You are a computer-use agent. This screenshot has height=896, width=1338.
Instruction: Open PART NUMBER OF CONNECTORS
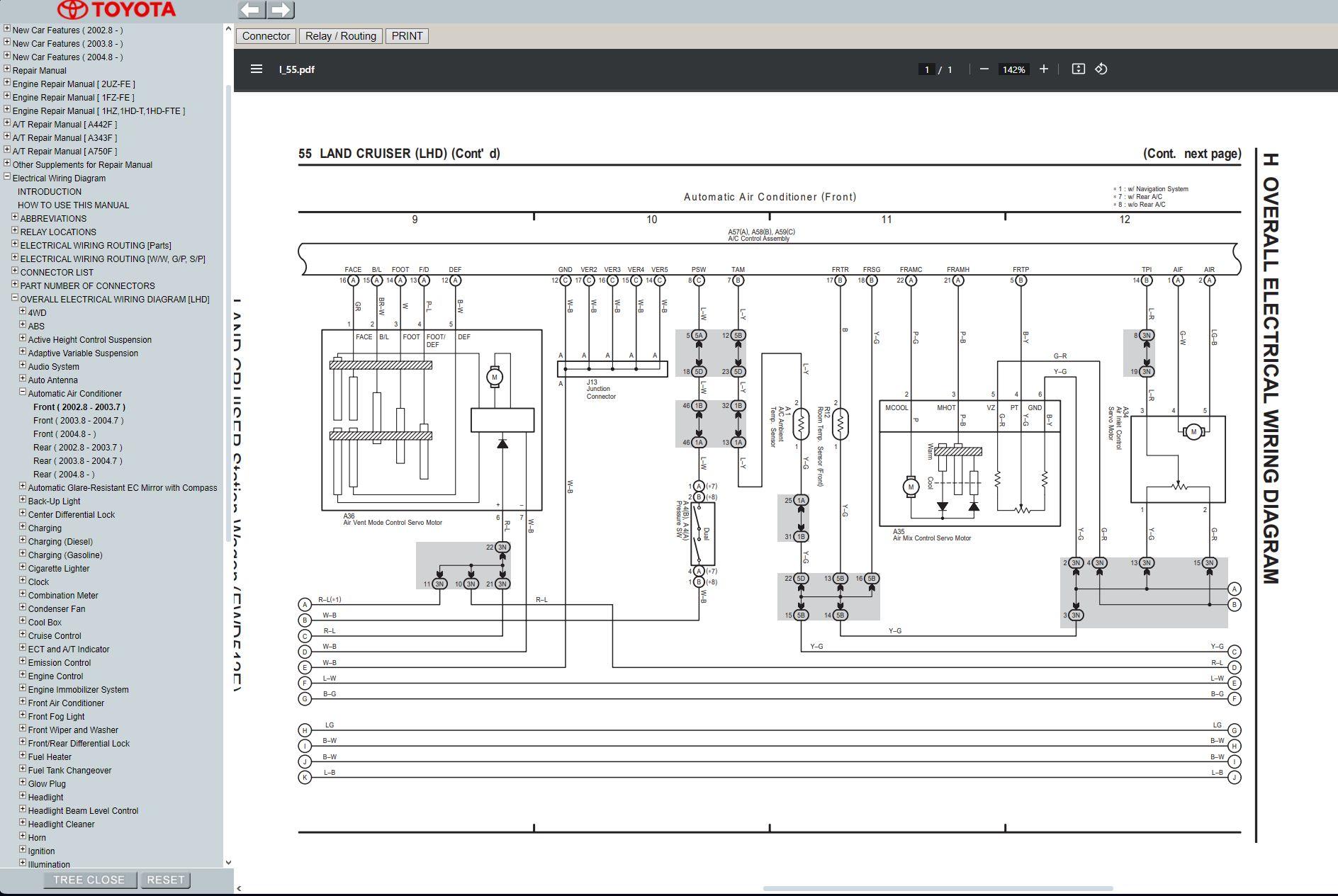(87, 286)
